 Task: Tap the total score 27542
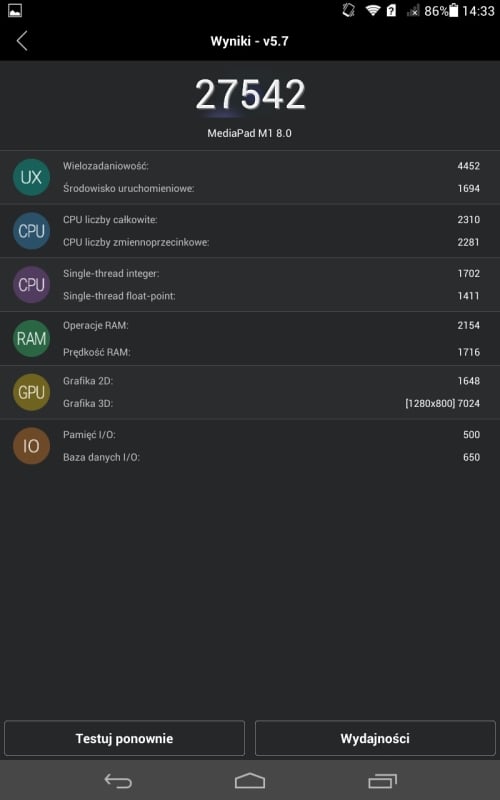[250, 95]
